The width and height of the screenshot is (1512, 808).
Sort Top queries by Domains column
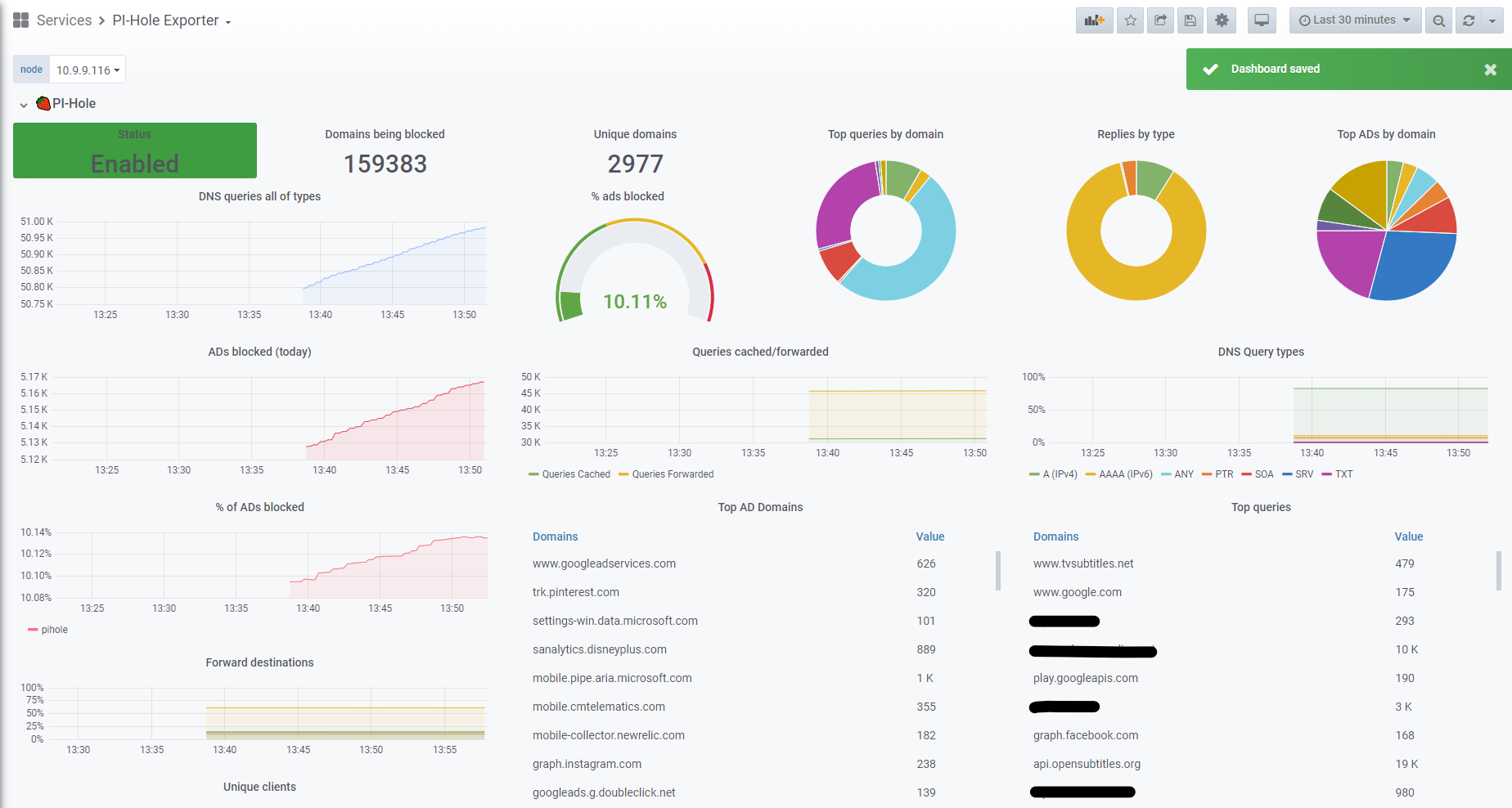[x=1056, y=536]
